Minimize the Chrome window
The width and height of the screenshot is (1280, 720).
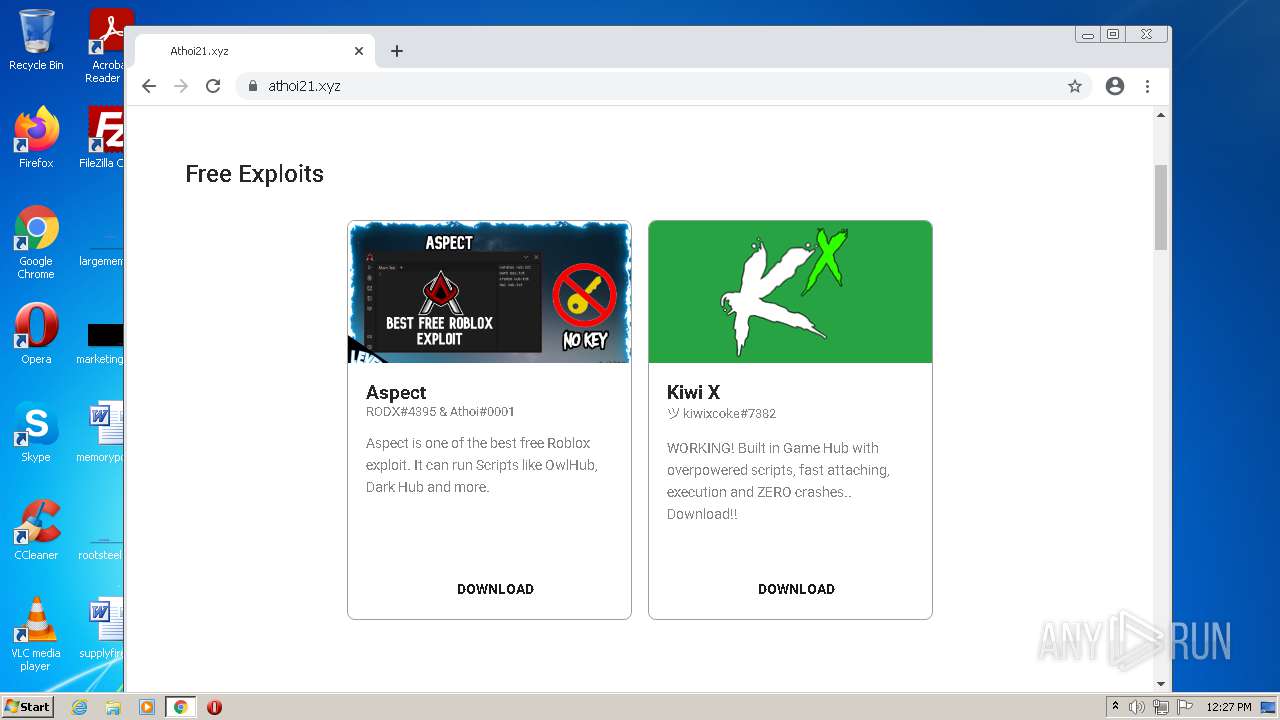[x=1088, y=34]
